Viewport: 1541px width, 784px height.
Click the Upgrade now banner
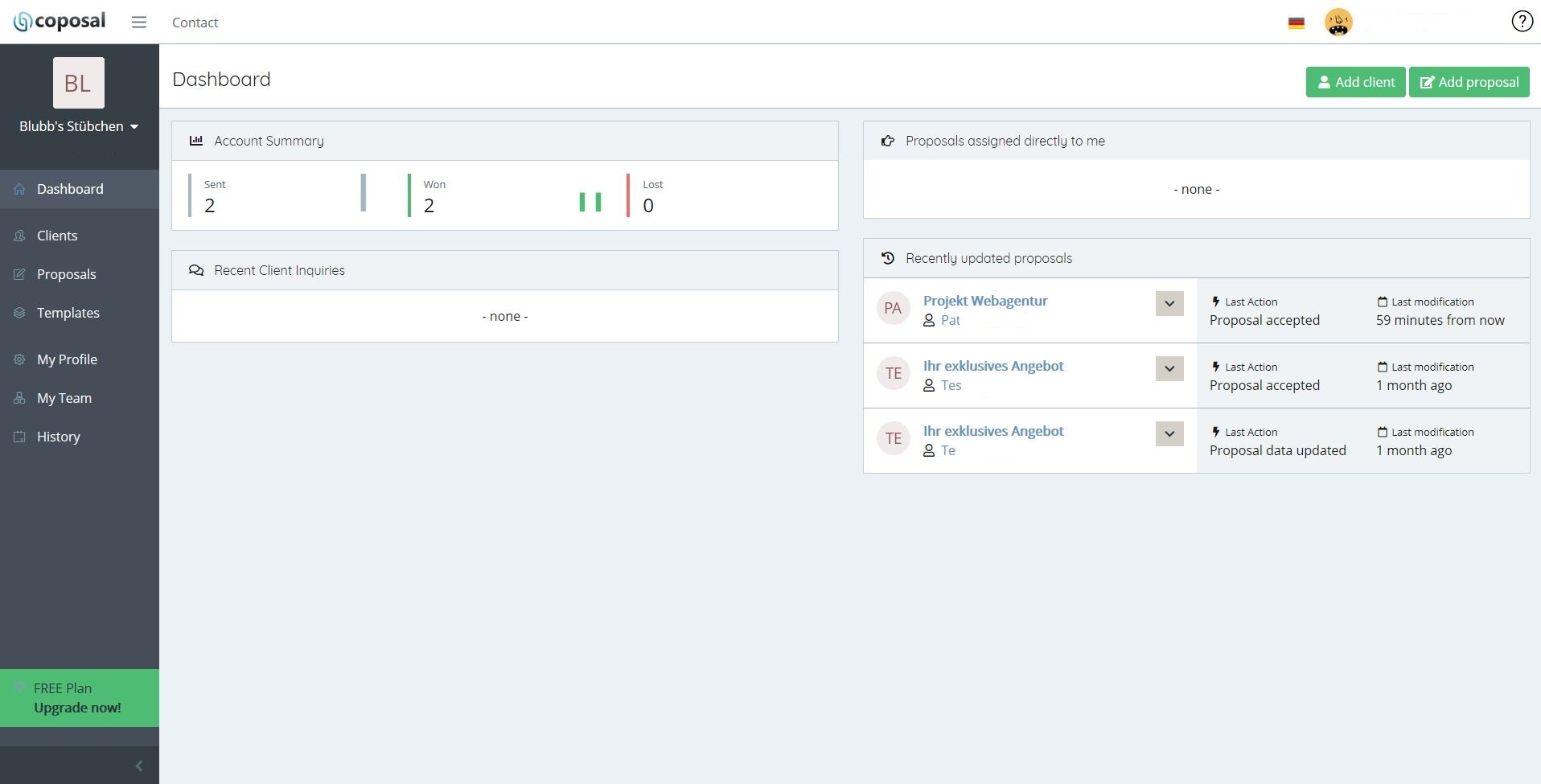point(78,698)
